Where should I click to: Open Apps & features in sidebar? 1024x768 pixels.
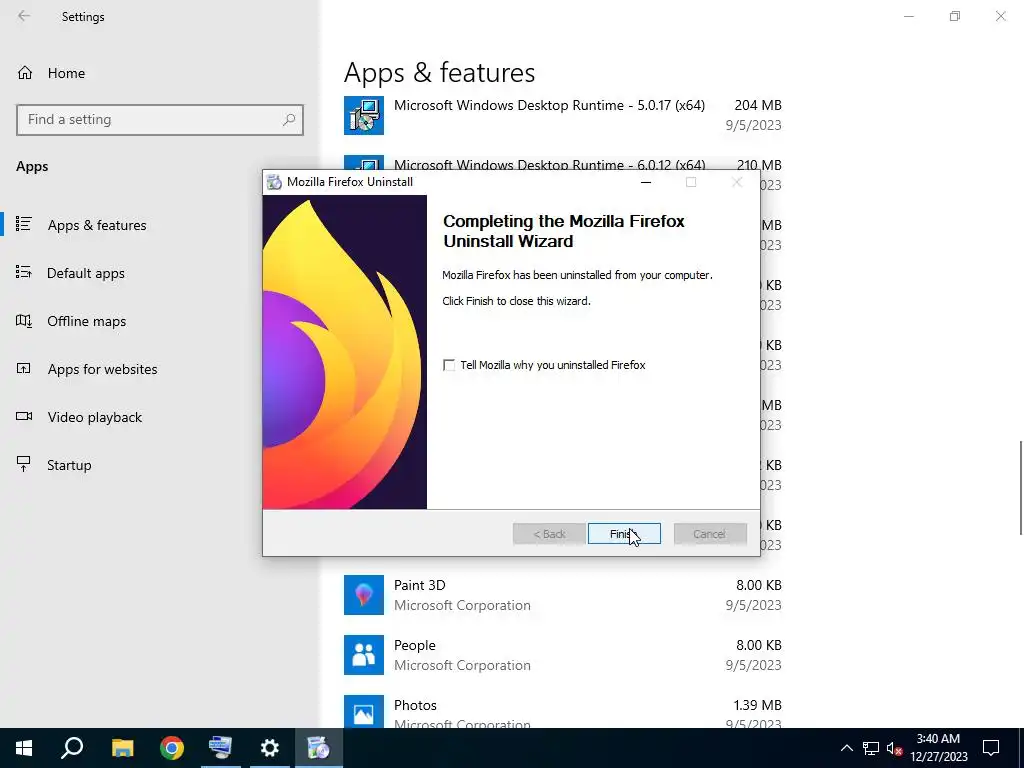point(97,225)
